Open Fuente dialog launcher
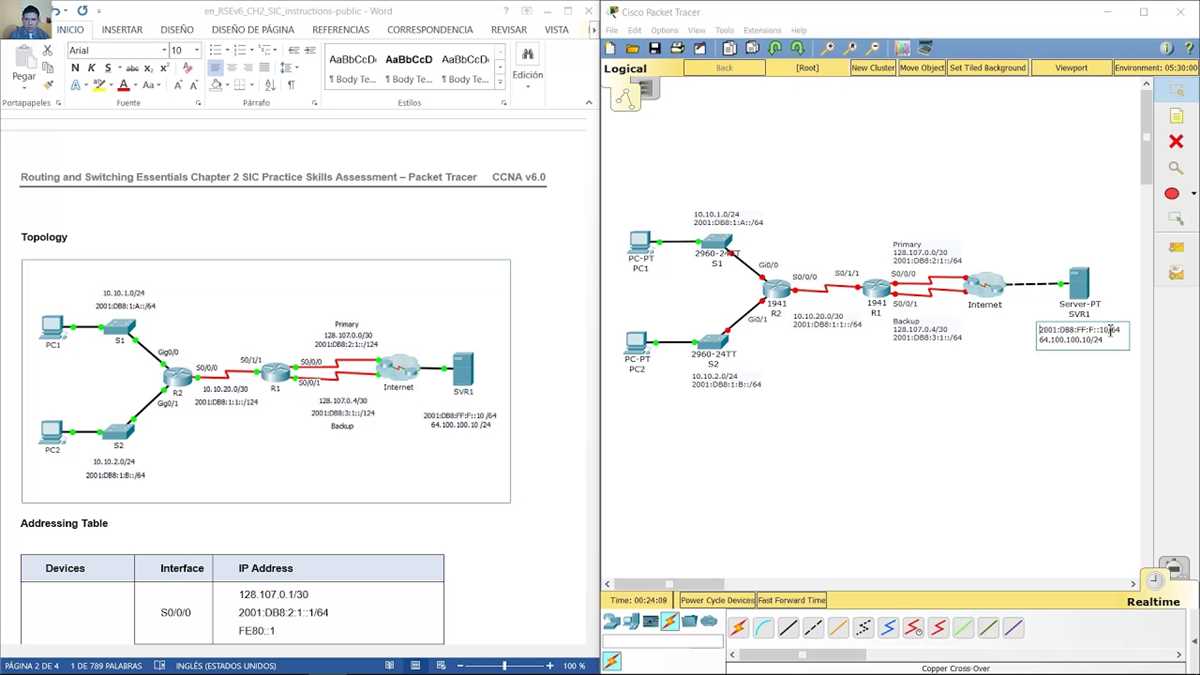 point(198,103)
